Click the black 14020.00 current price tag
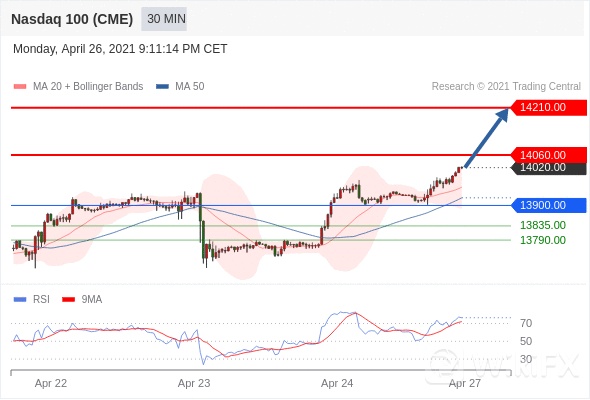This screenshot has width=590, height=400. click(548, 168)
